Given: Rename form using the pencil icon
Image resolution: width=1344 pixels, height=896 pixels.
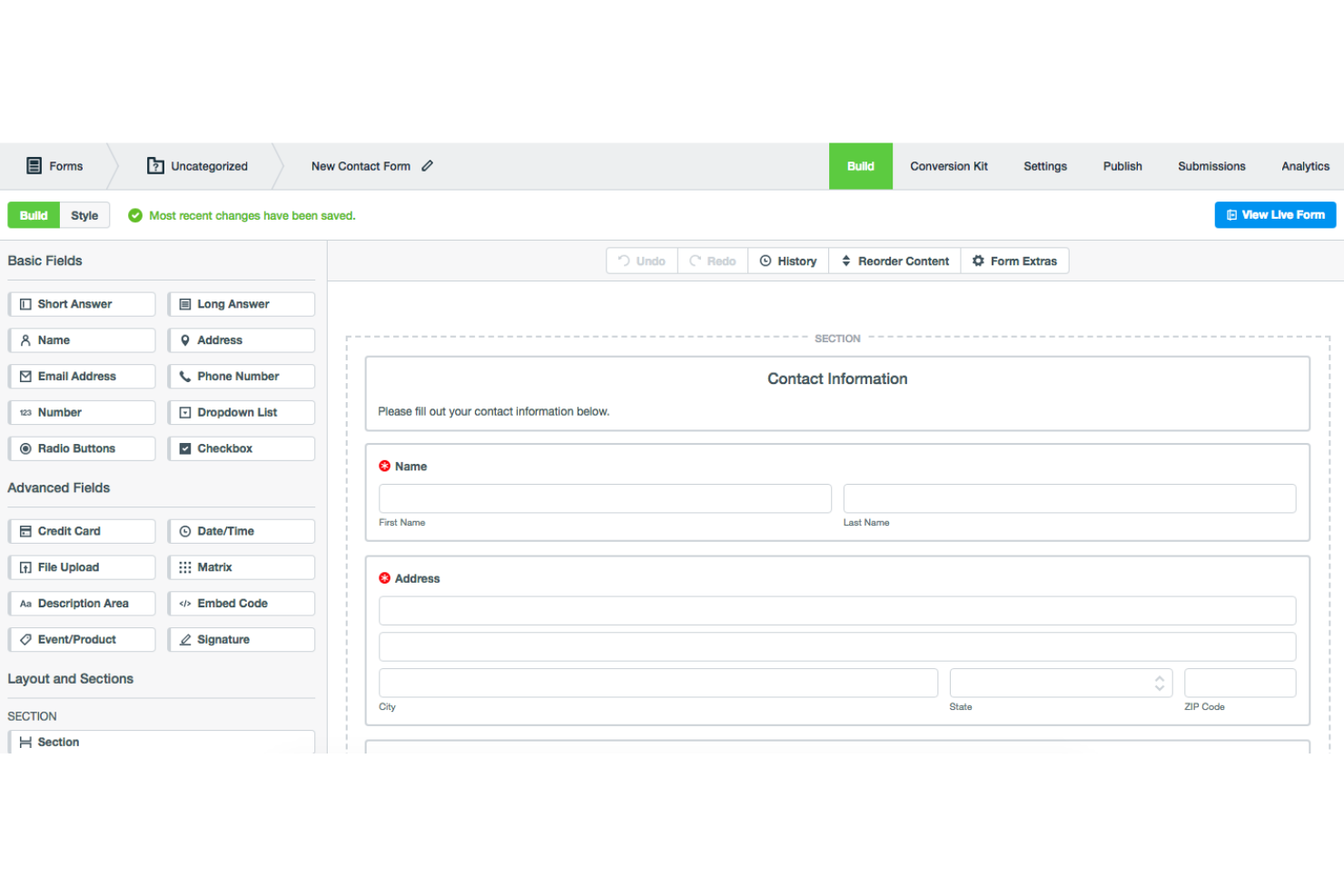Looking at the screenshot, I should (427, 166).
